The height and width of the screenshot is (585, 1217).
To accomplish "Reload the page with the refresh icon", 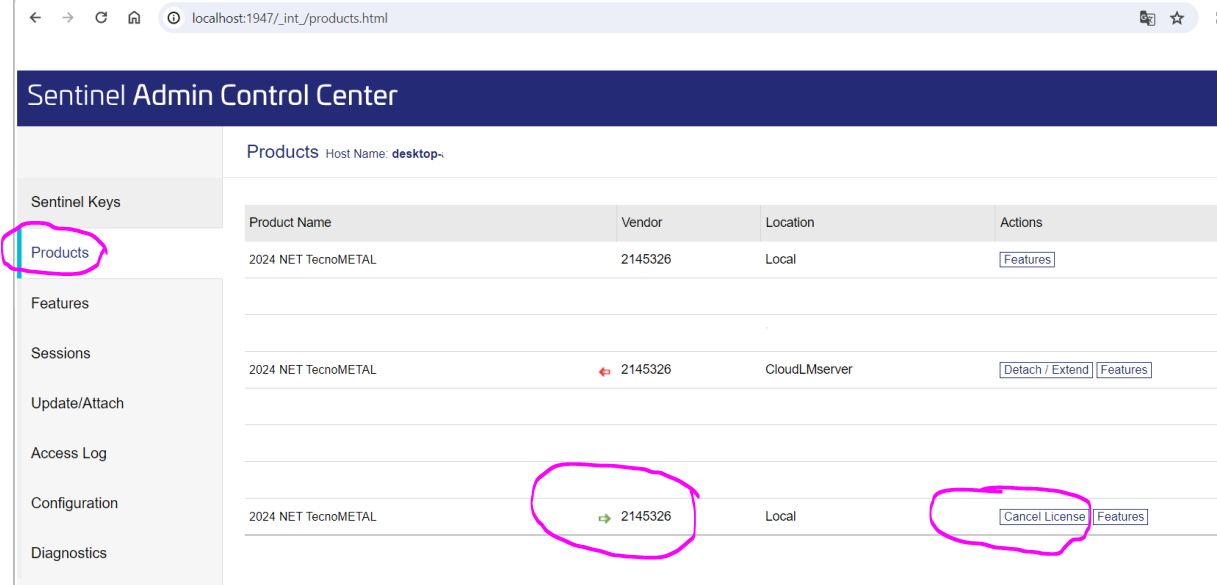I will tap(101, 18).
